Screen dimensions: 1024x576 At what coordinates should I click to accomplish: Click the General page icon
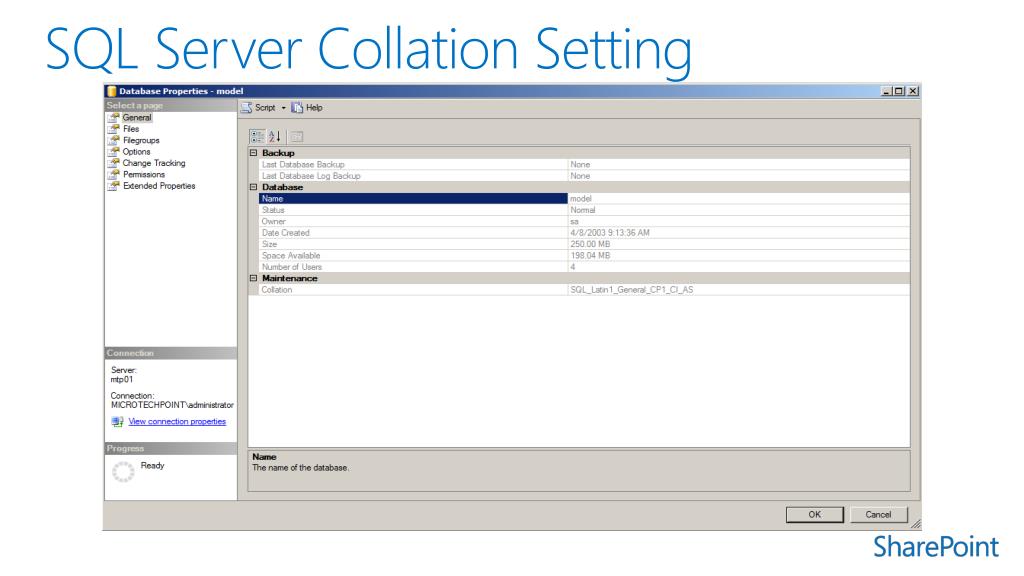(114, 118)
